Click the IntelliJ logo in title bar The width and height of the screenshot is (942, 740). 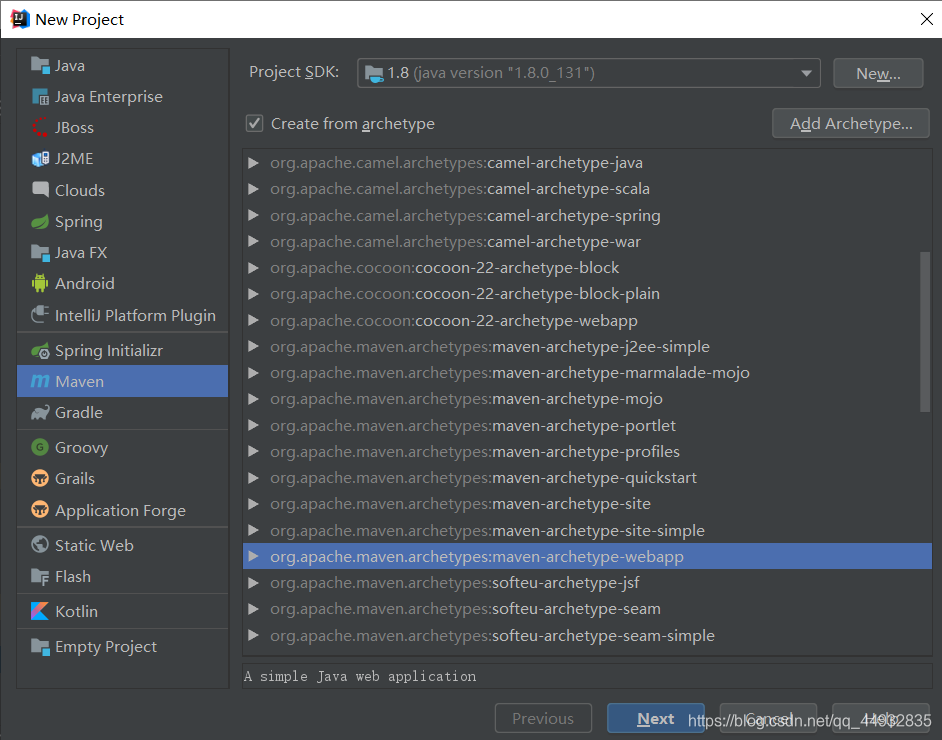click(20, 19)
